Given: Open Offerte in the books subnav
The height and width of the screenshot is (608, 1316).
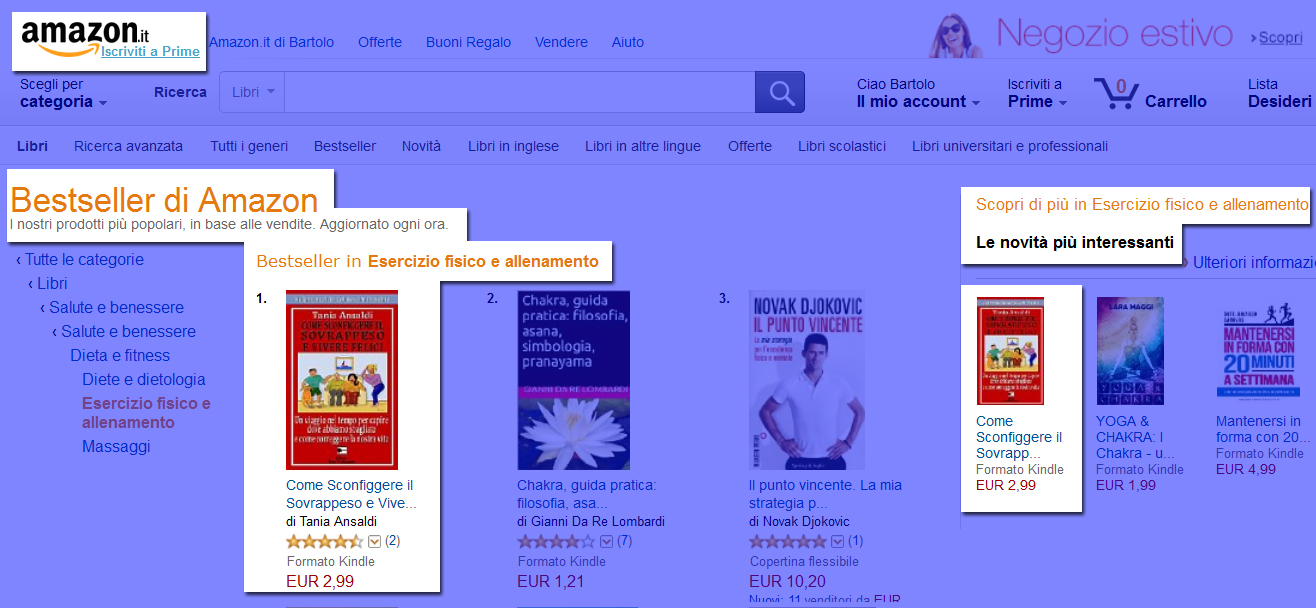Looking at the screenshot, I should 750,146.
